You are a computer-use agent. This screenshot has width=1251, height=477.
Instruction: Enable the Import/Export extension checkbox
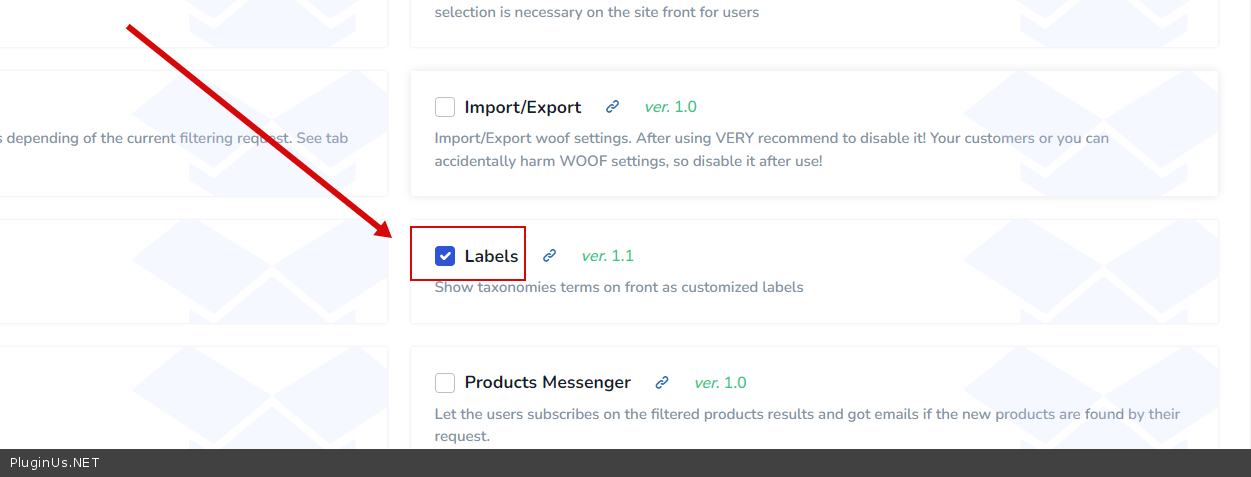tap(445, 107)
